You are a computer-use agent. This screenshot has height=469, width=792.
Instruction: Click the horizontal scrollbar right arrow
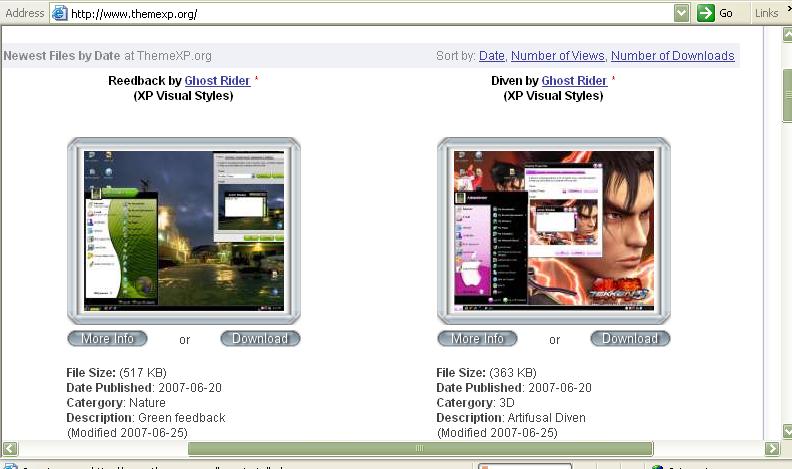click(x=772, y=448)
